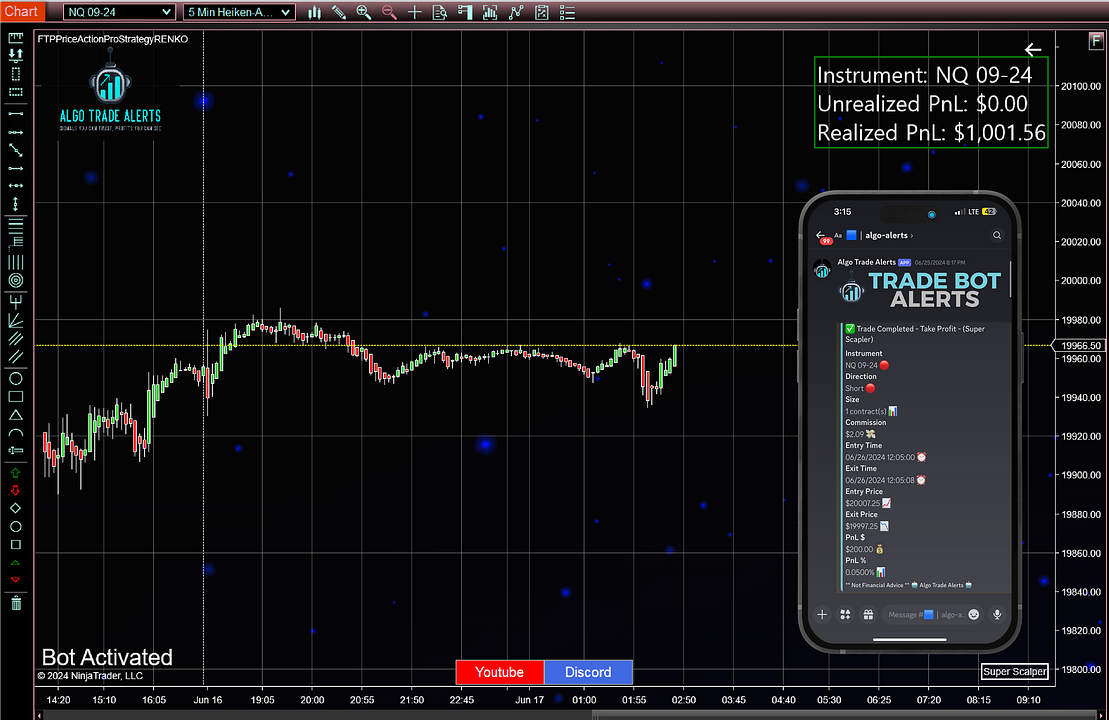Select the Fibonacci Time Extensions tool
The height and width of the screenshot is (720, 1109).
pos(16,262)
